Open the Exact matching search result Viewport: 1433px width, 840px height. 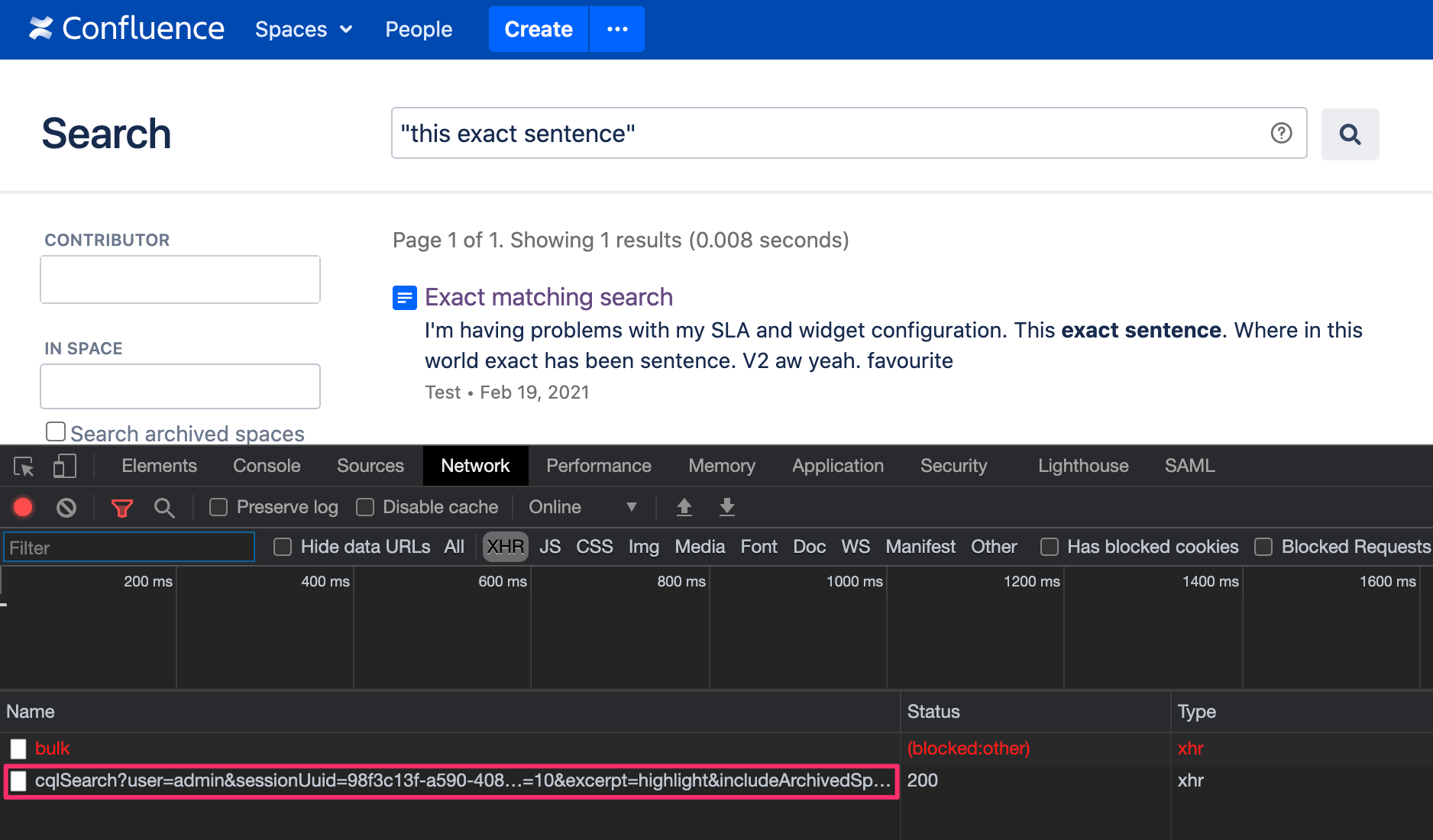[x=548, y=297]
